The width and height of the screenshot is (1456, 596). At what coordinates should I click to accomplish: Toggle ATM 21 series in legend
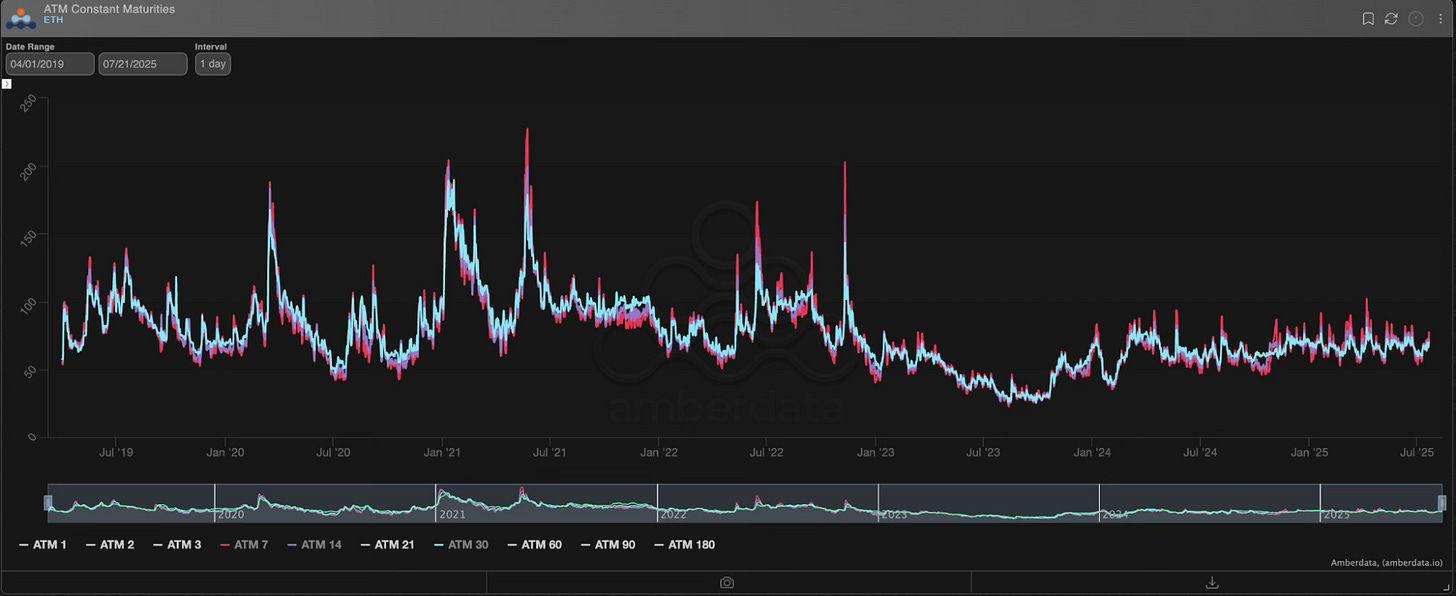coord(386,545)
